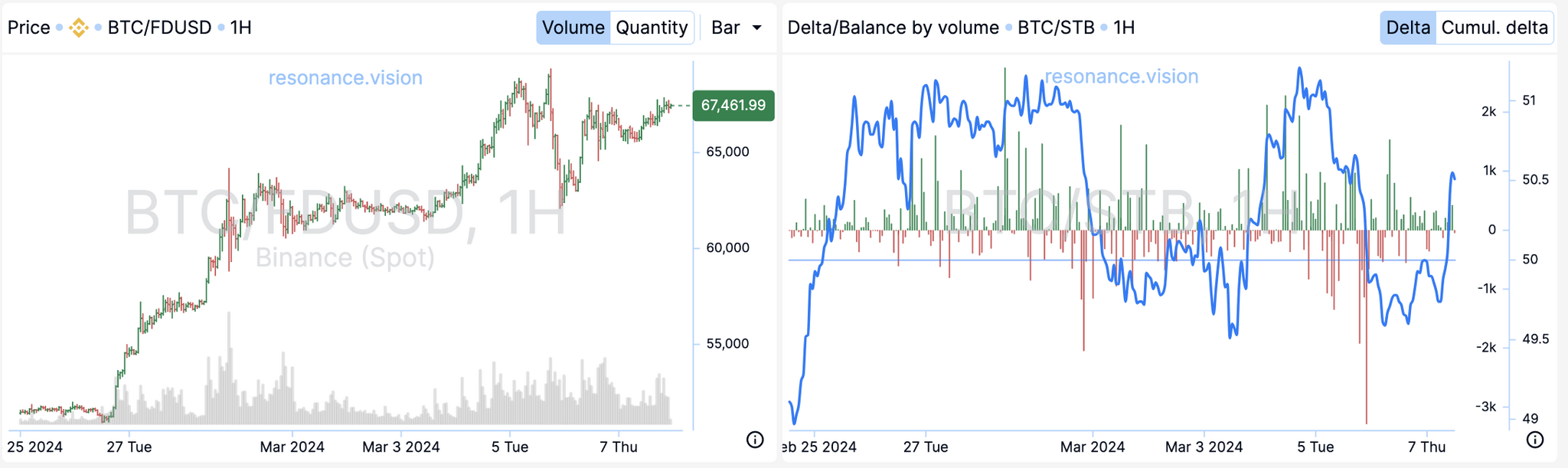Click "Mar 3 2024" on the delta chart time axis
This screenshot has height=468, width=1568.
click(1204, 447)
